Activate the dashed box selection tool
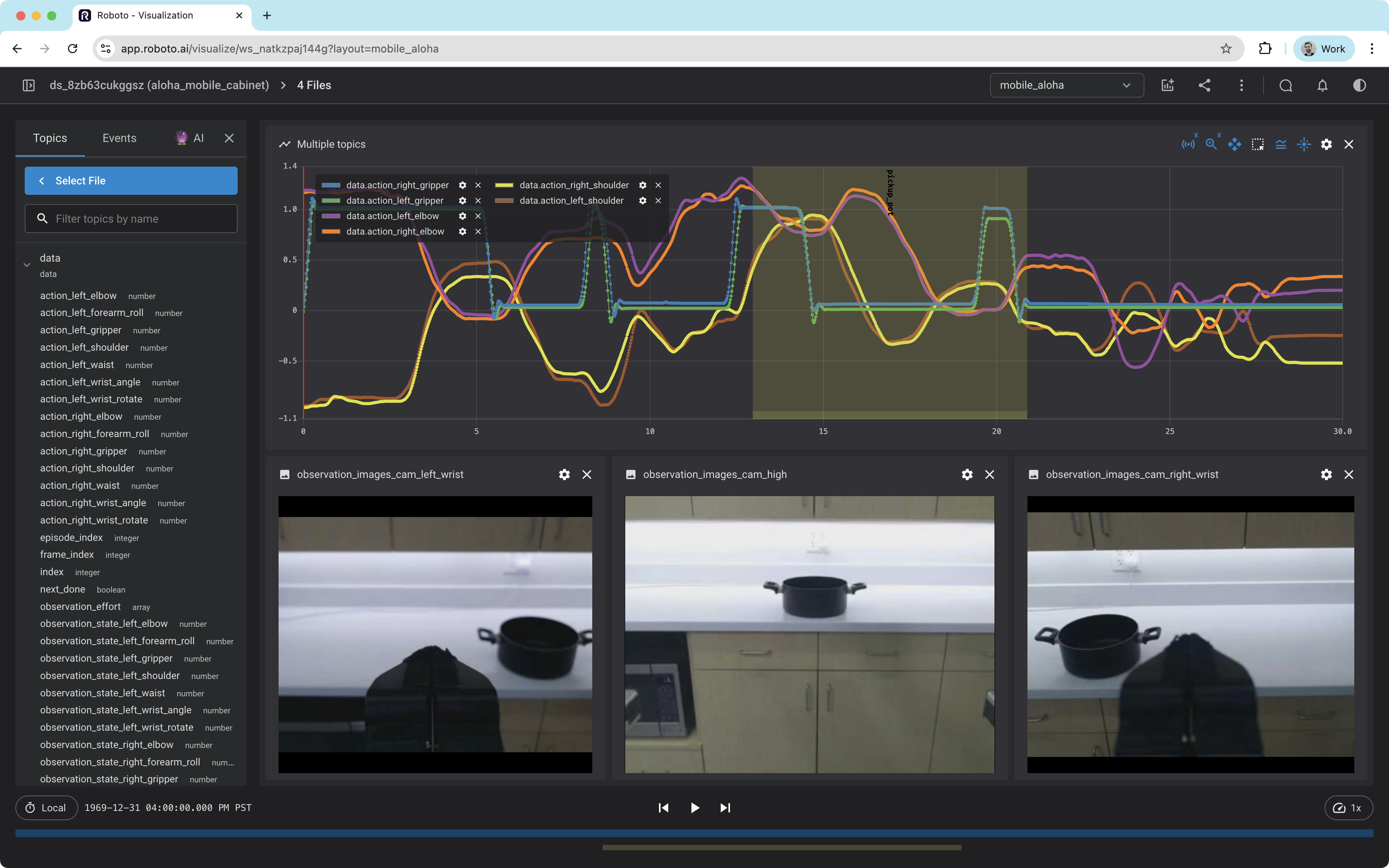Image resolution: width=1389 pixels, height=868 pixels. [1257, 144]
